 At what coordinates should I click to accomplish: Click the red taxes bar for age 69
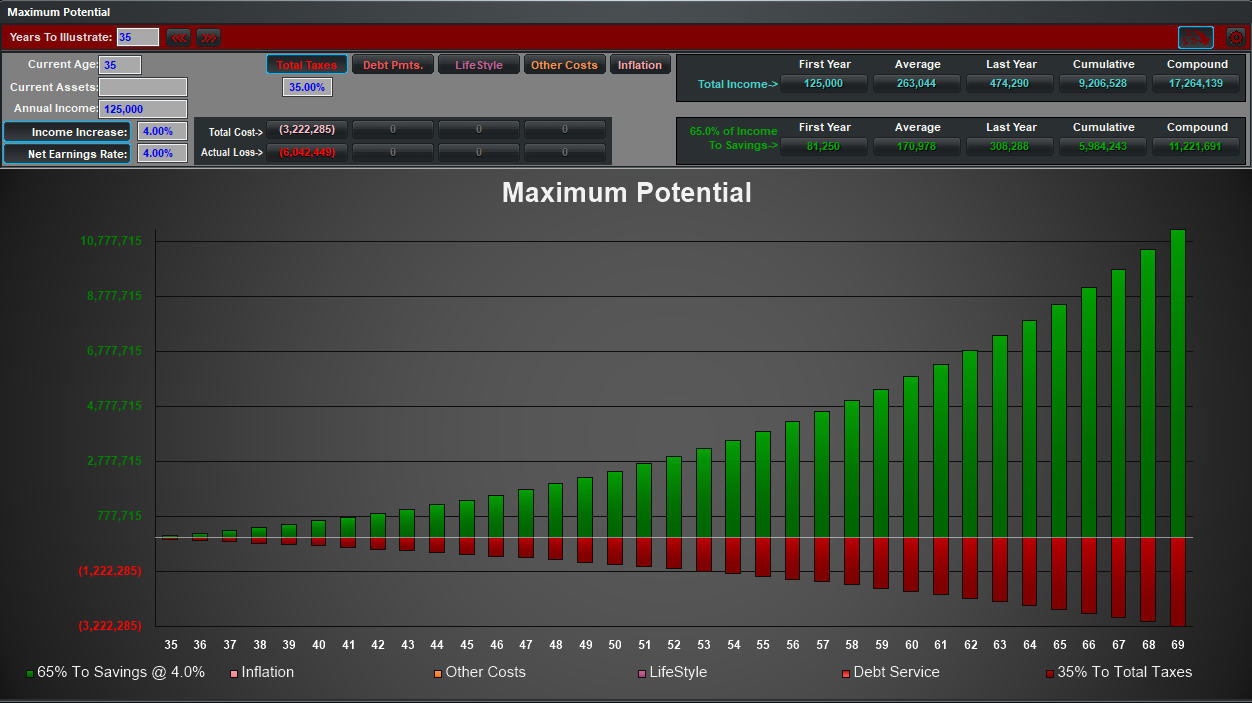click(x=1178, y=581)
